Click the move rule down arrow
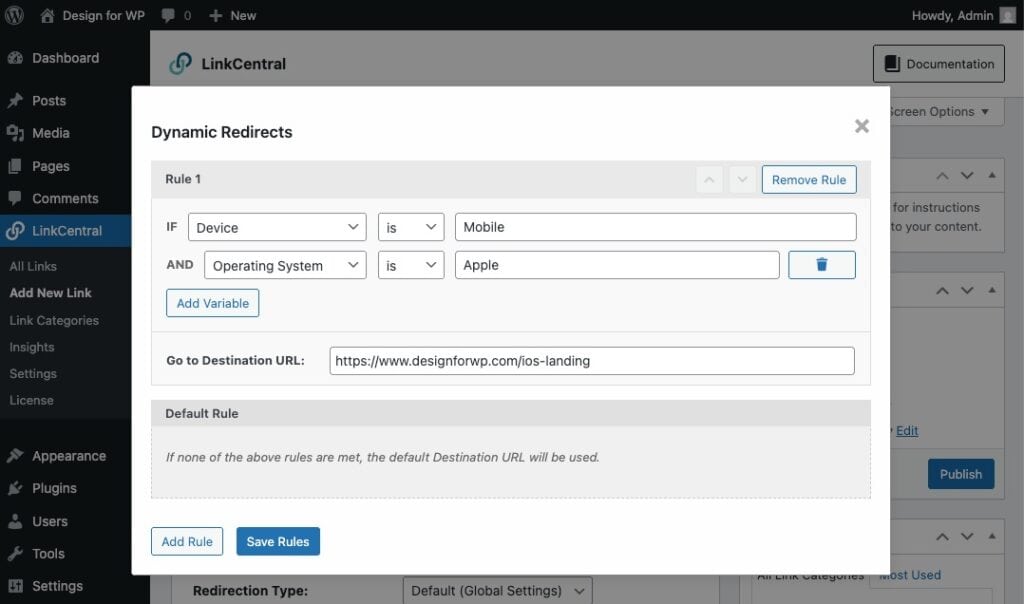Viewport: 1024px width, 604px height. pos(741,180)
